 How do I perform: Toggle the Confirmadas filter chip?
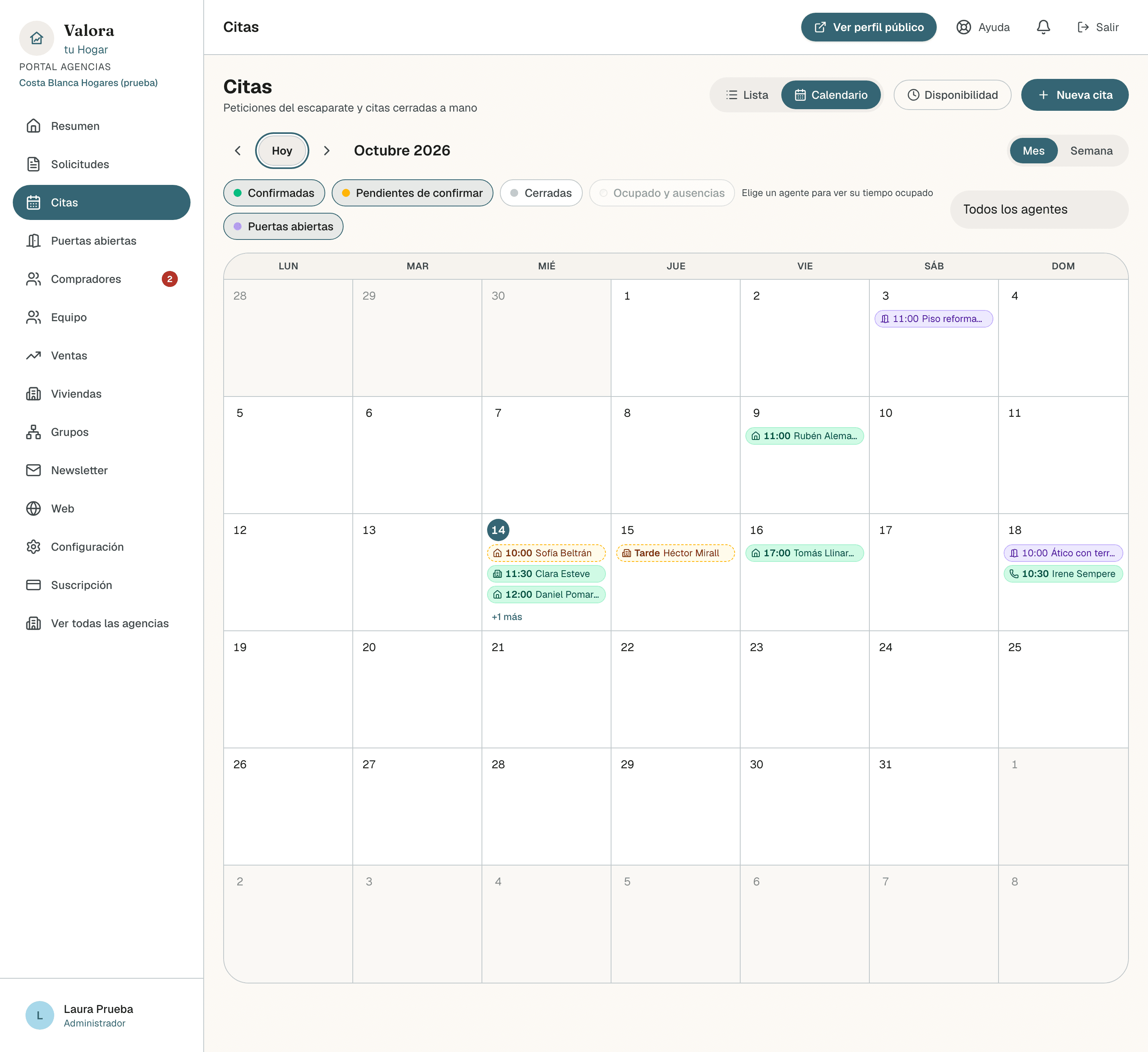[274, 193]
